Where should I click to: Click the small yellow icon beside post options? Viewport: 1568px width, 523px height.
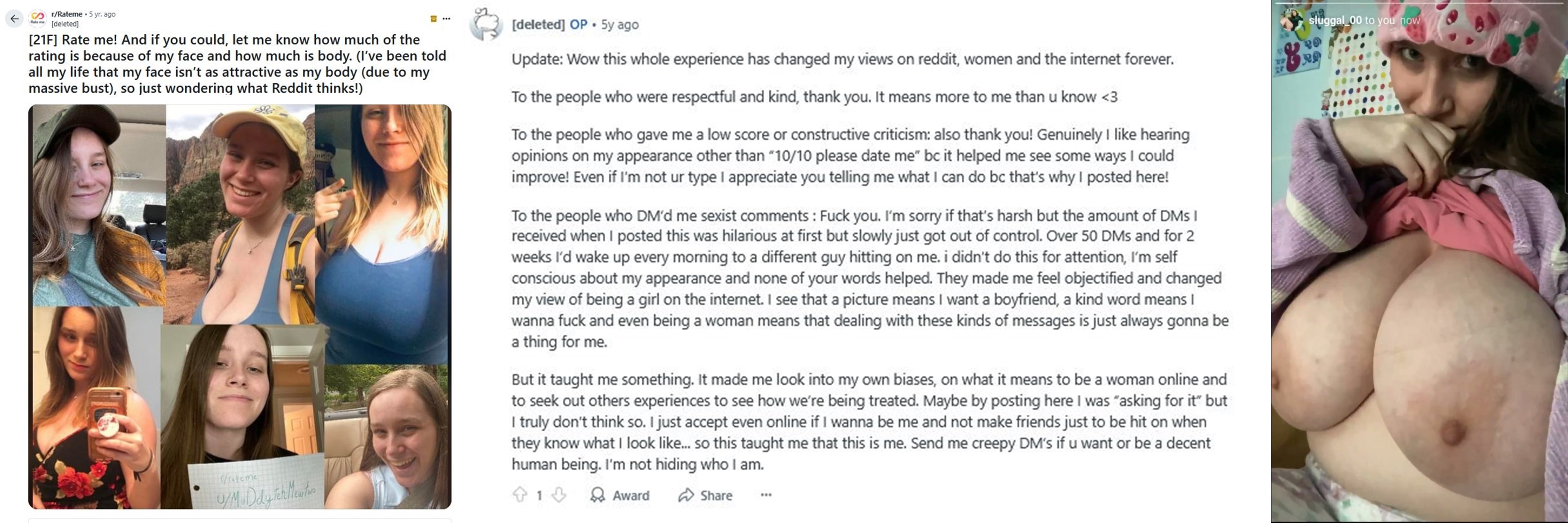click(433, 19)
